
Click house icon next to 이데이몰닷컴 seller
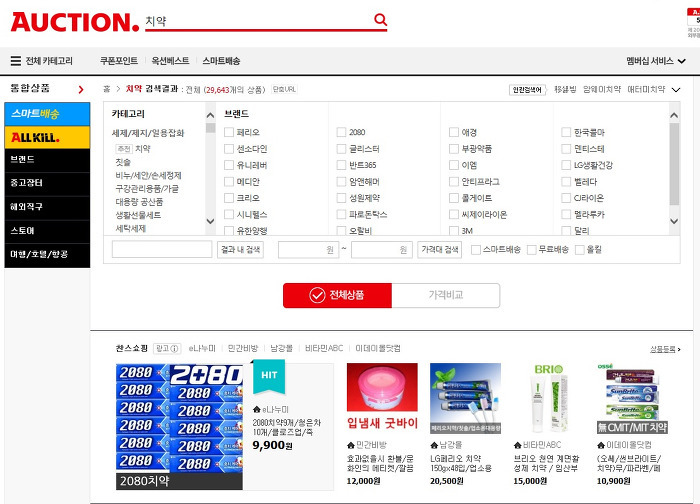coord(601,445)
